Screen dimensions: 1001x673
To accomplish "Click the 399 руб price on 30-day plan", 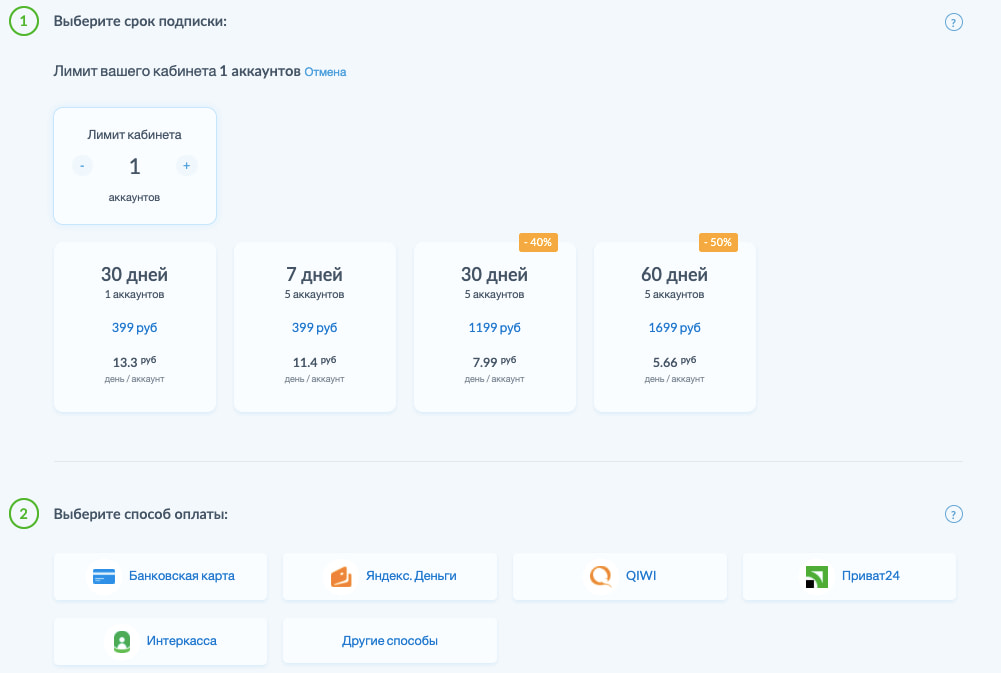I will pyautogui.click(x=134, y=328).
